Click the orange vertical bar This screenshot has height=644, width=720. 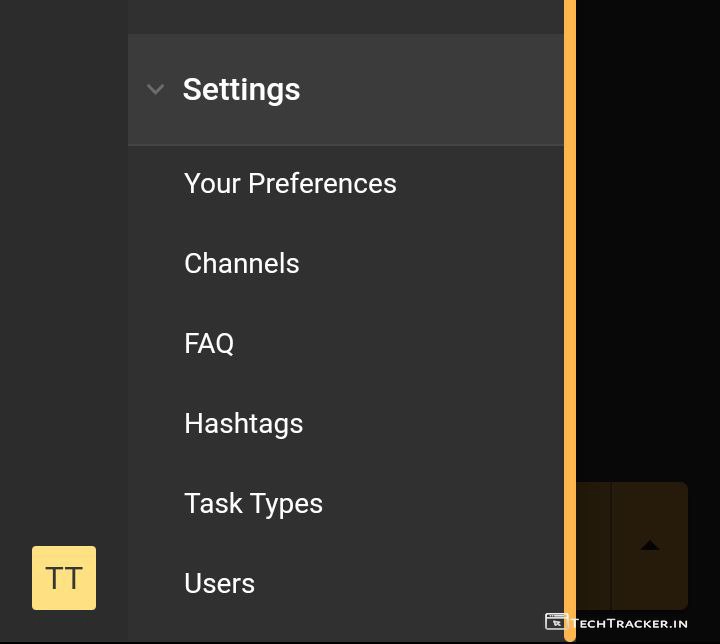(x=570, y=300)
